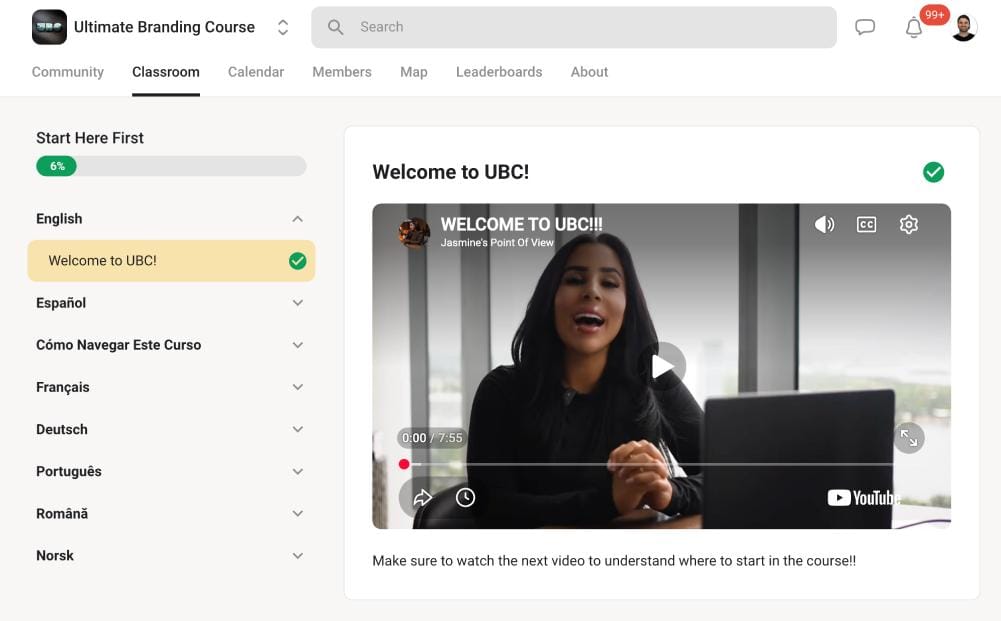This screenshot has width=1001, height=621.
Task: Open the group switcher up-down arrows
Action: click(x=283, y=27)
